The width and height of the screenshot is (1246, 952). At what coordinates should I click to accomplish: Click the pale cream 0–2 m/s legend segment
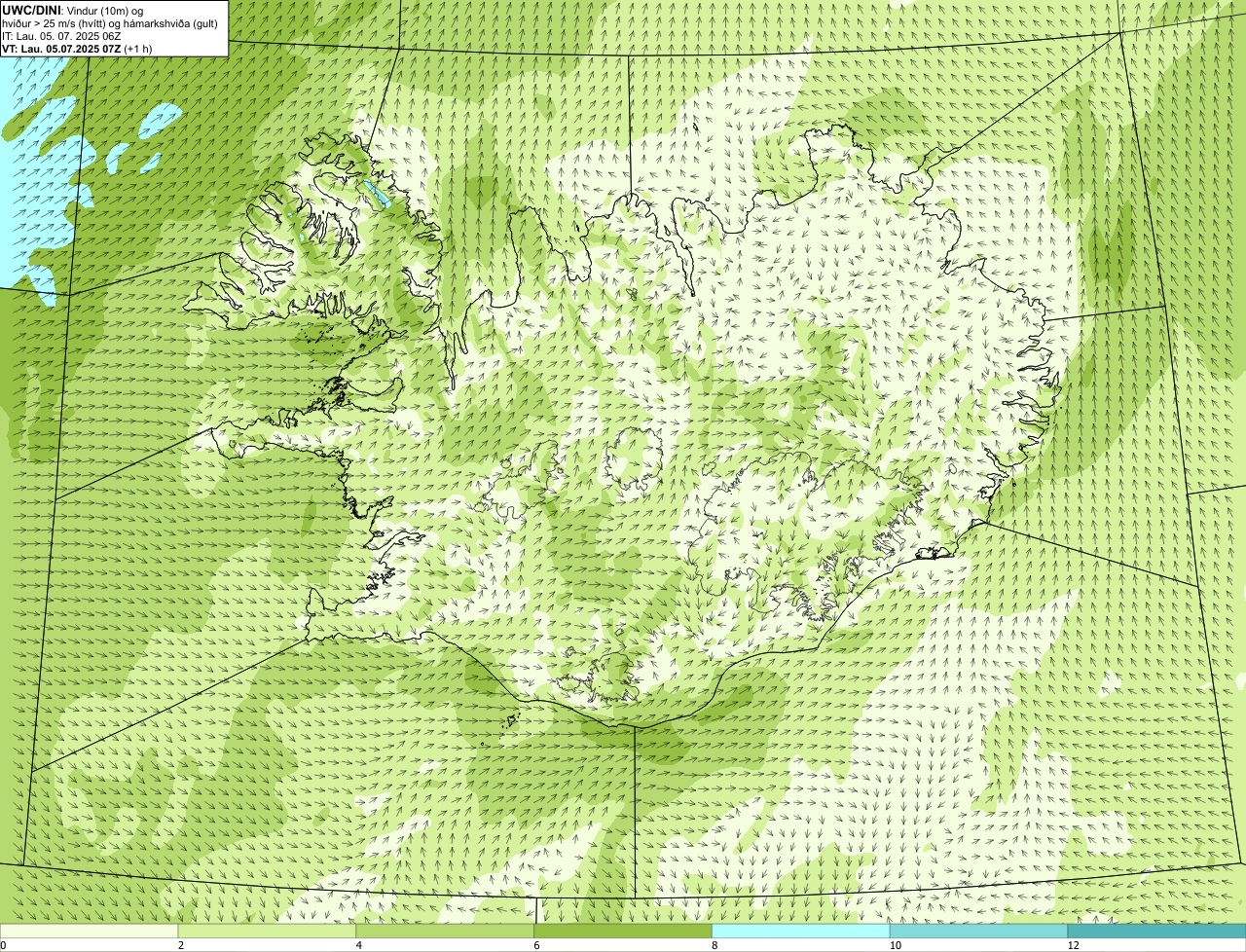tap(90, 931)
